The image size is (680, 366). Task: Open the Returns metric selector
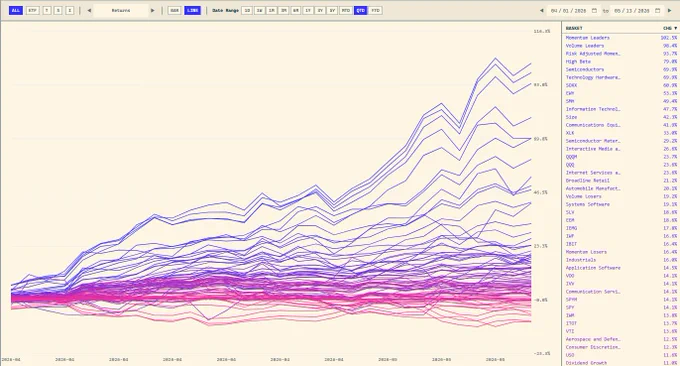click(x=121, y=10)
